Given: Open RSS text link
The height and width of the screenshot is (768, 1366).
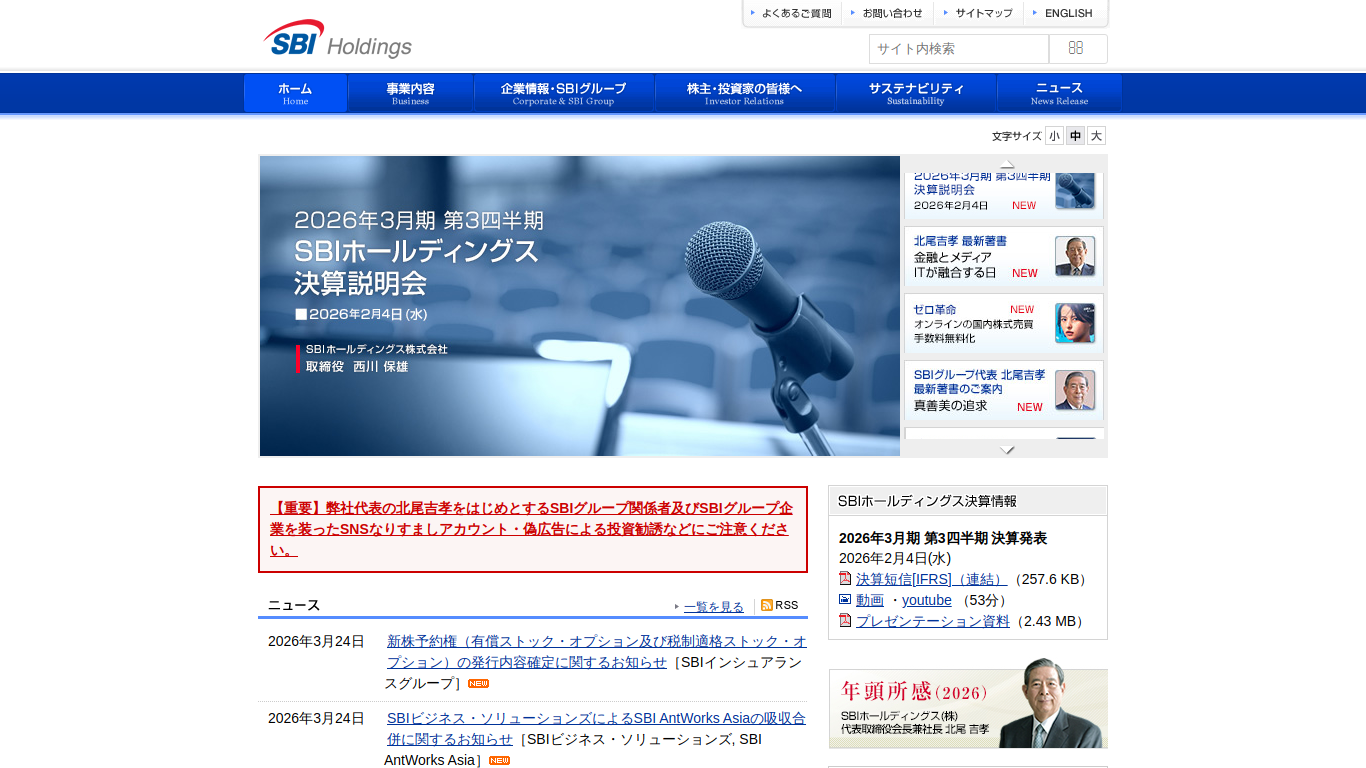Looking at the screenshot, I should point(787,605).
